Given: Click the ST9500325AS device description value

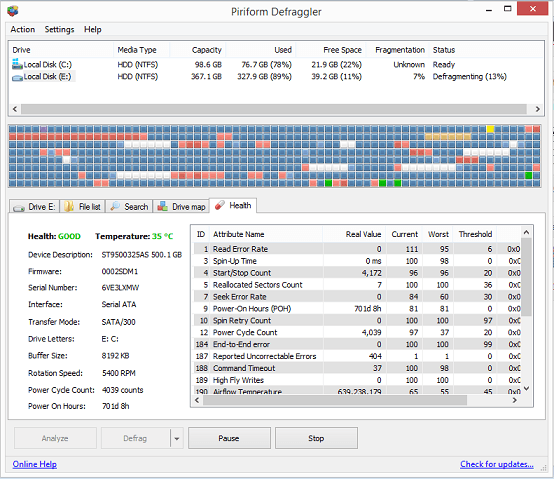Looking at the screenshot, I should tap(142, 255).
